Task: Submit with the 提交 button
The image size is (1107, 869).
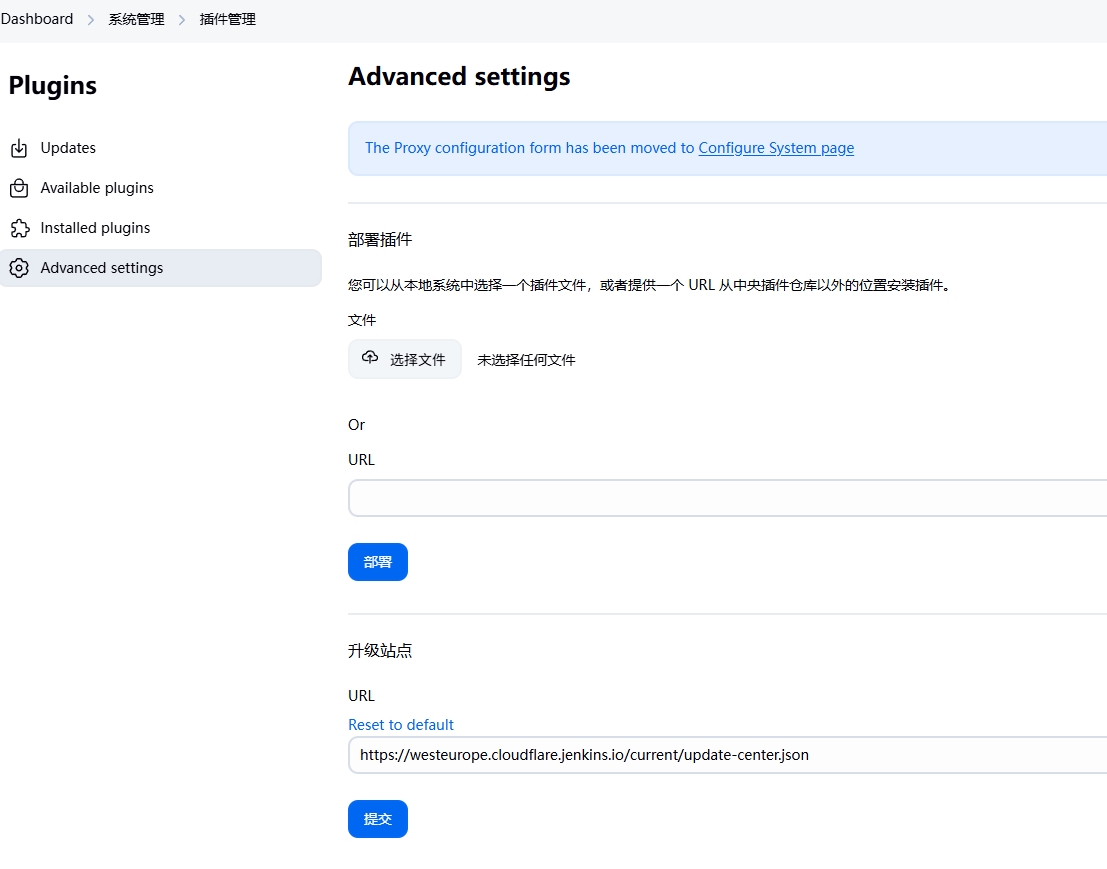Action: pyautogui.click(x=378, y=819)
